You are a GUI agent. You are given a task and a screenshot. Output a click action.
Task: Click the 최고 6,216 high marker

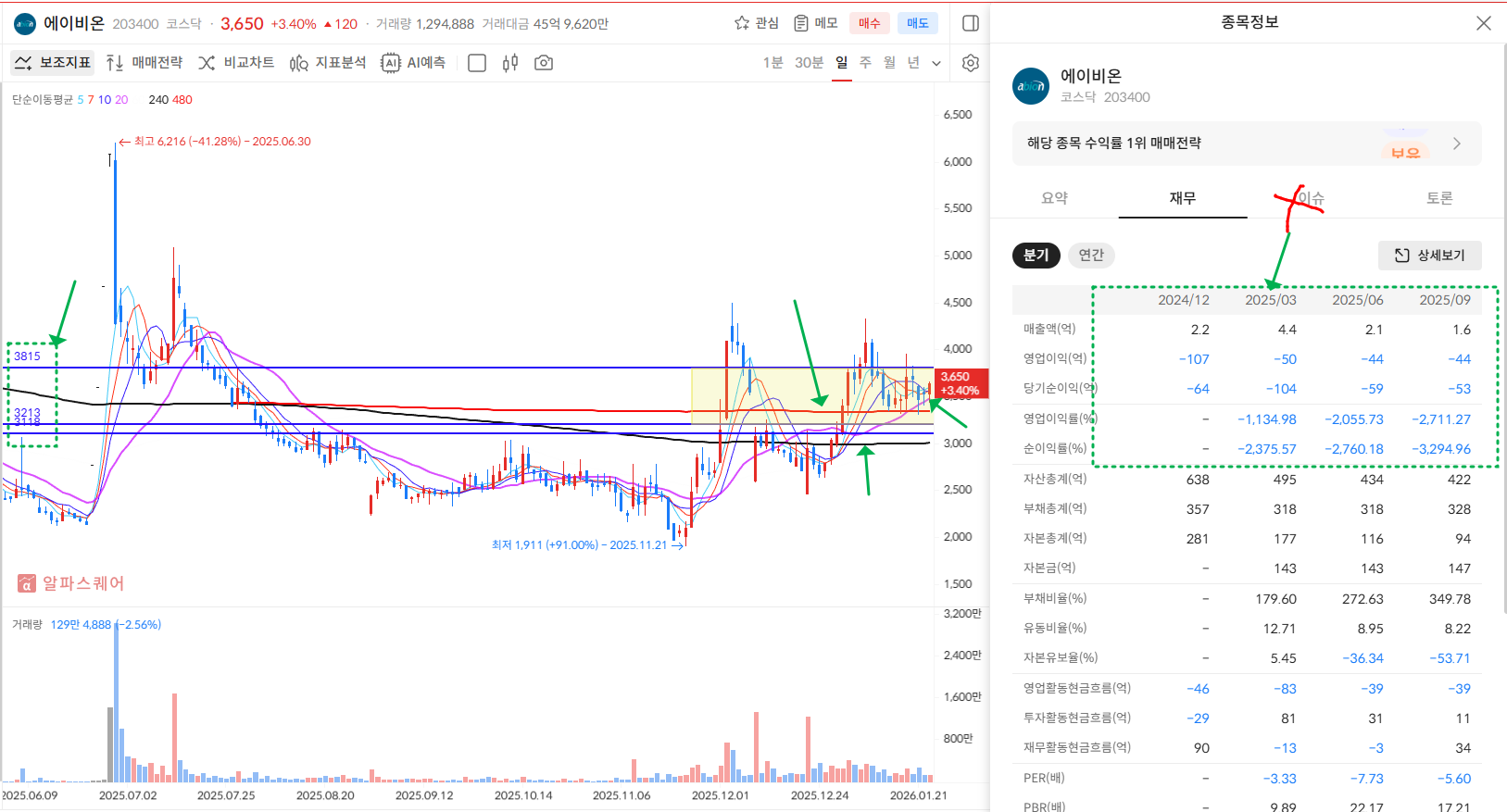215,142
